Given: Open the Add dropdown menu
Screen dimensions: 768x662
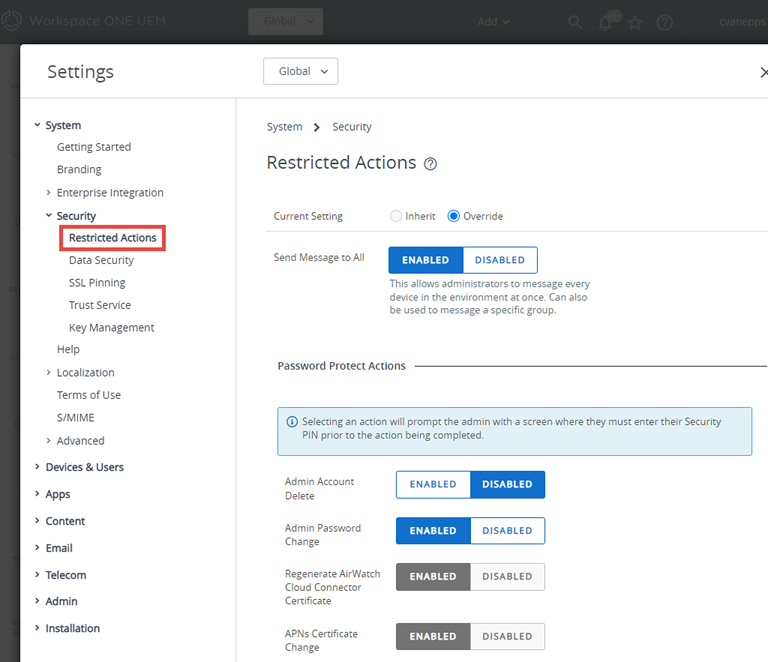Looking at the screenshot, I should [493, 22].
